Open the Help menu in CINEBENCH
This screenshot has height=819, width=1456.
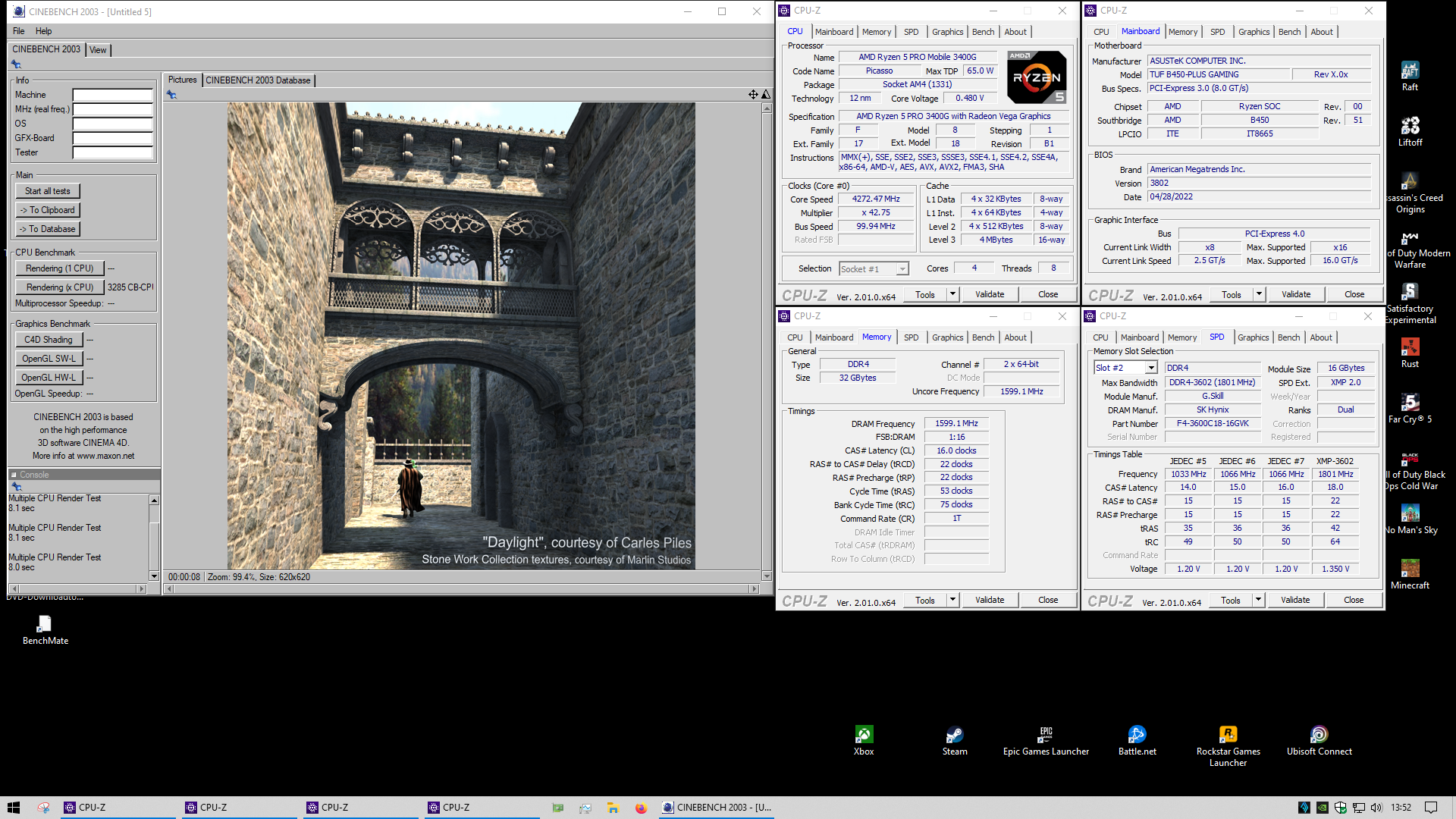pos(44,31)
